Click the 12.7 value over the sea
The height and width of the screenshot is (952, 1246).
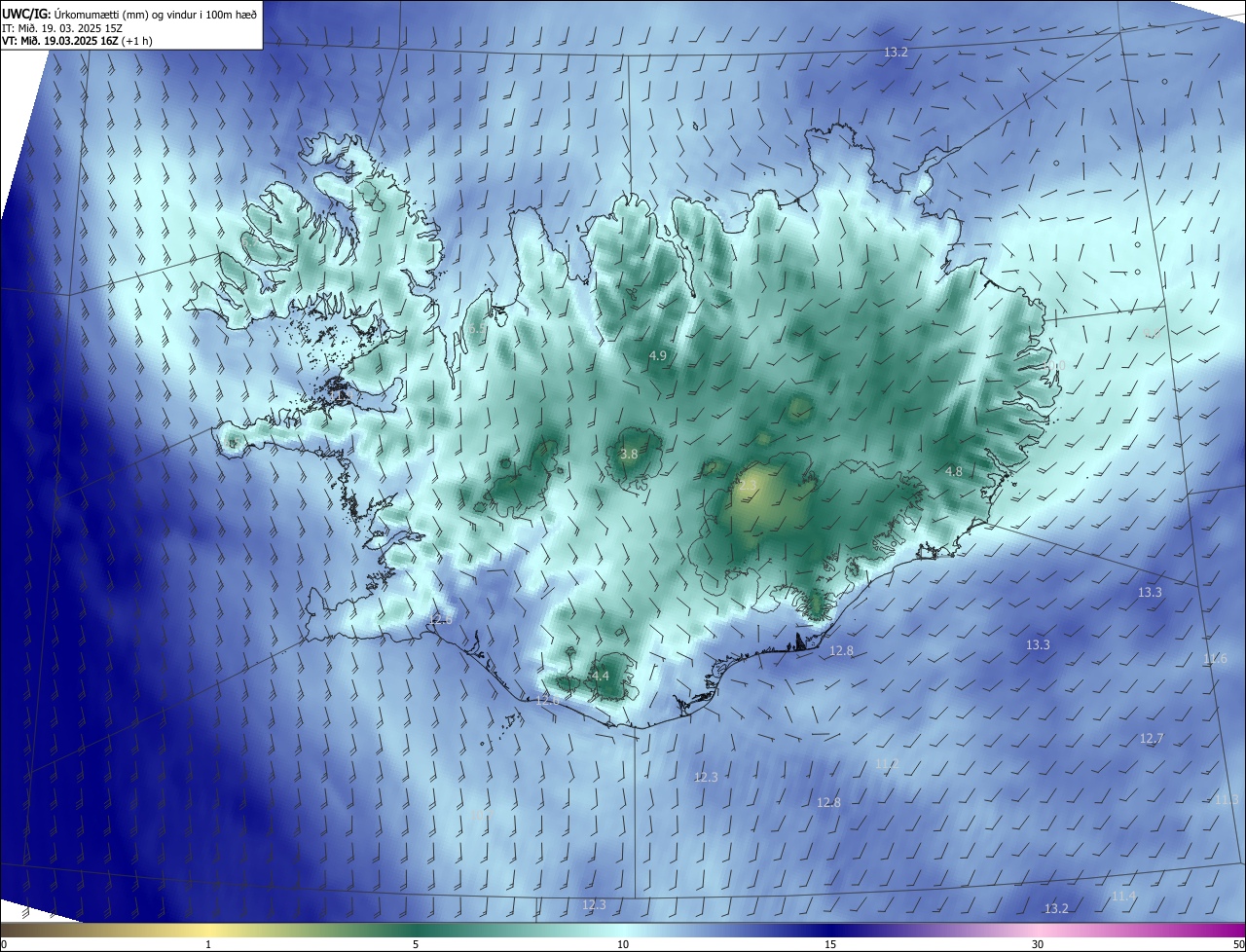click(x=1152, y=740)
